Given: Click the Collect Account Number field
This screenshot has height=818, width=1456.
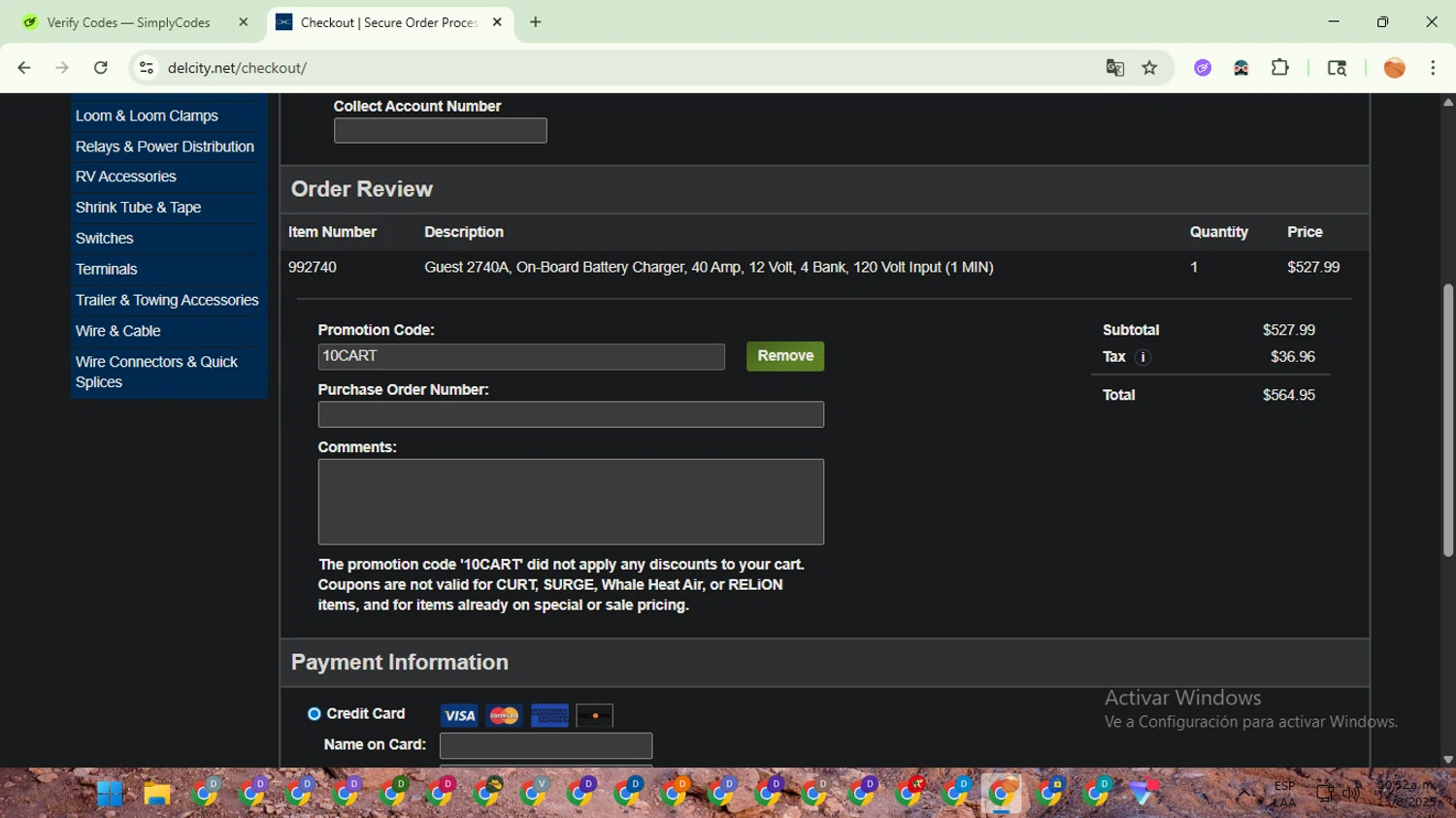Looking at the screenshot, I should [x=441, y=131].
